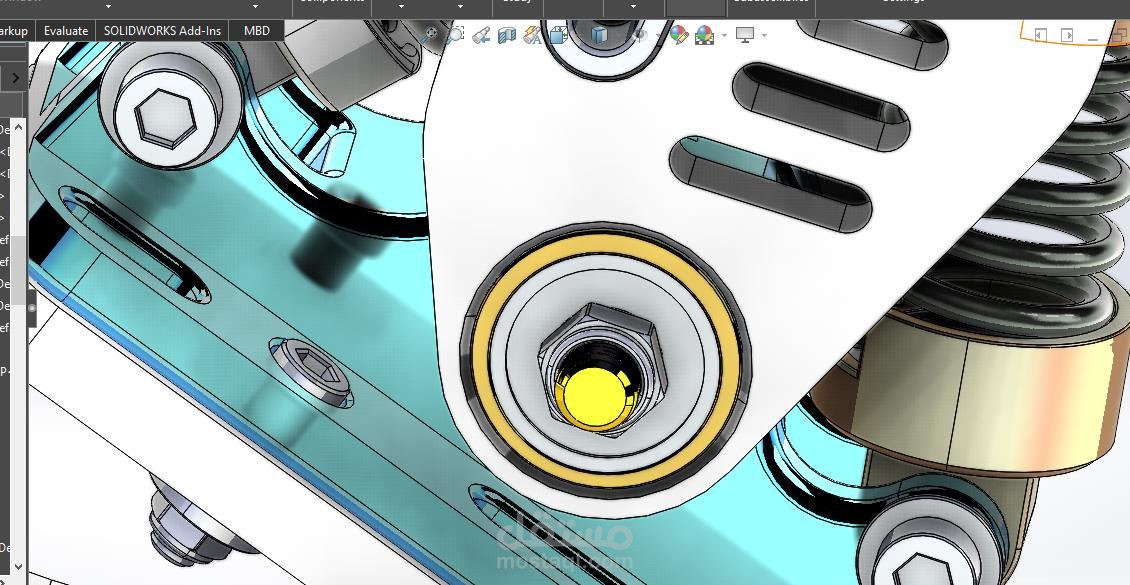
Task: Activate the Section View tool
Action: [507, 34]
